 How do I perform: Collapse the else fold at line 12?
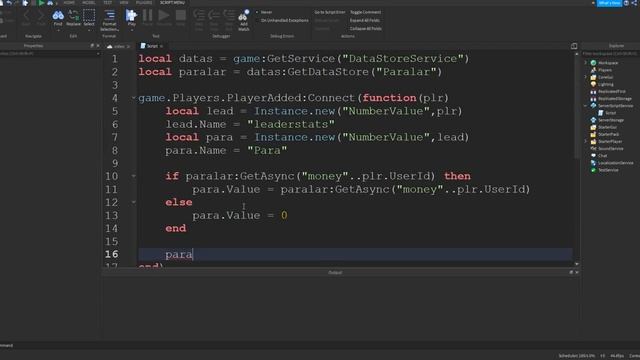tap(133, 202)
